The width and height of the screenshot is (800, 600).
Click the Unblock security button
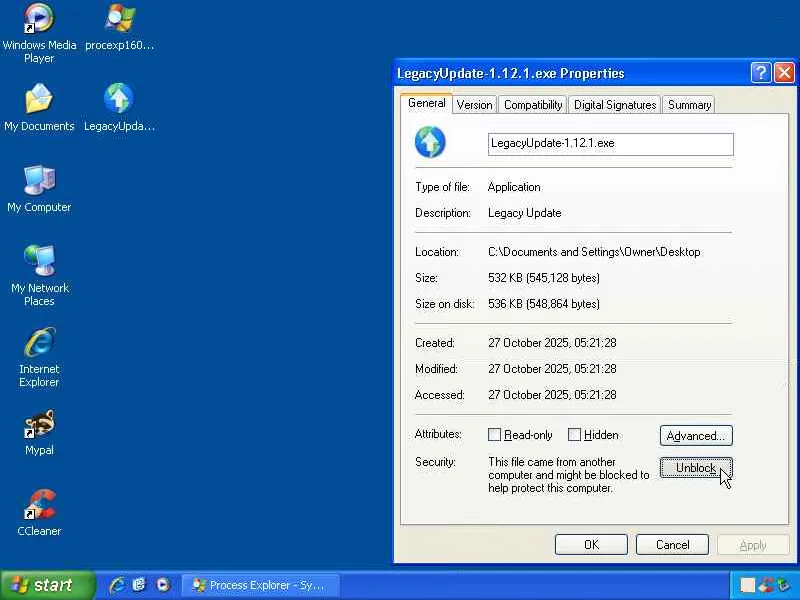[696, 467]
